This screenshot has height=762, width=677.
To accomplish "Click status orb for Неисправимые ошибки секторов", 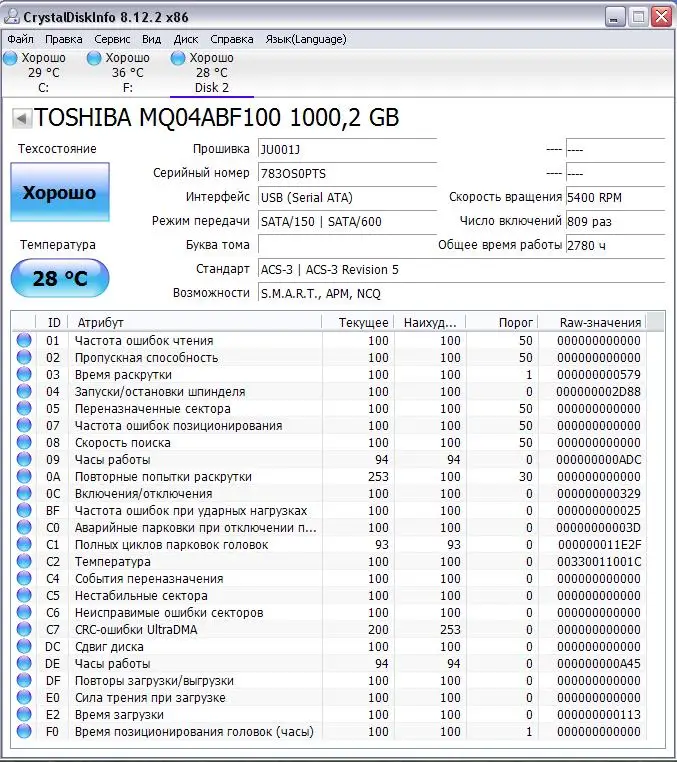I will (x=24, y=612).
